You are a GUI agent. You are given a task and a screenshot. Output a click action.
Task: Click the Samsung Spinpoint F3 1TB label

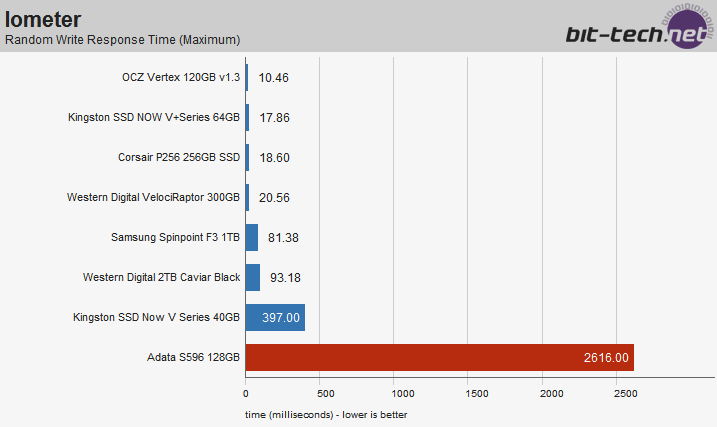175,237
